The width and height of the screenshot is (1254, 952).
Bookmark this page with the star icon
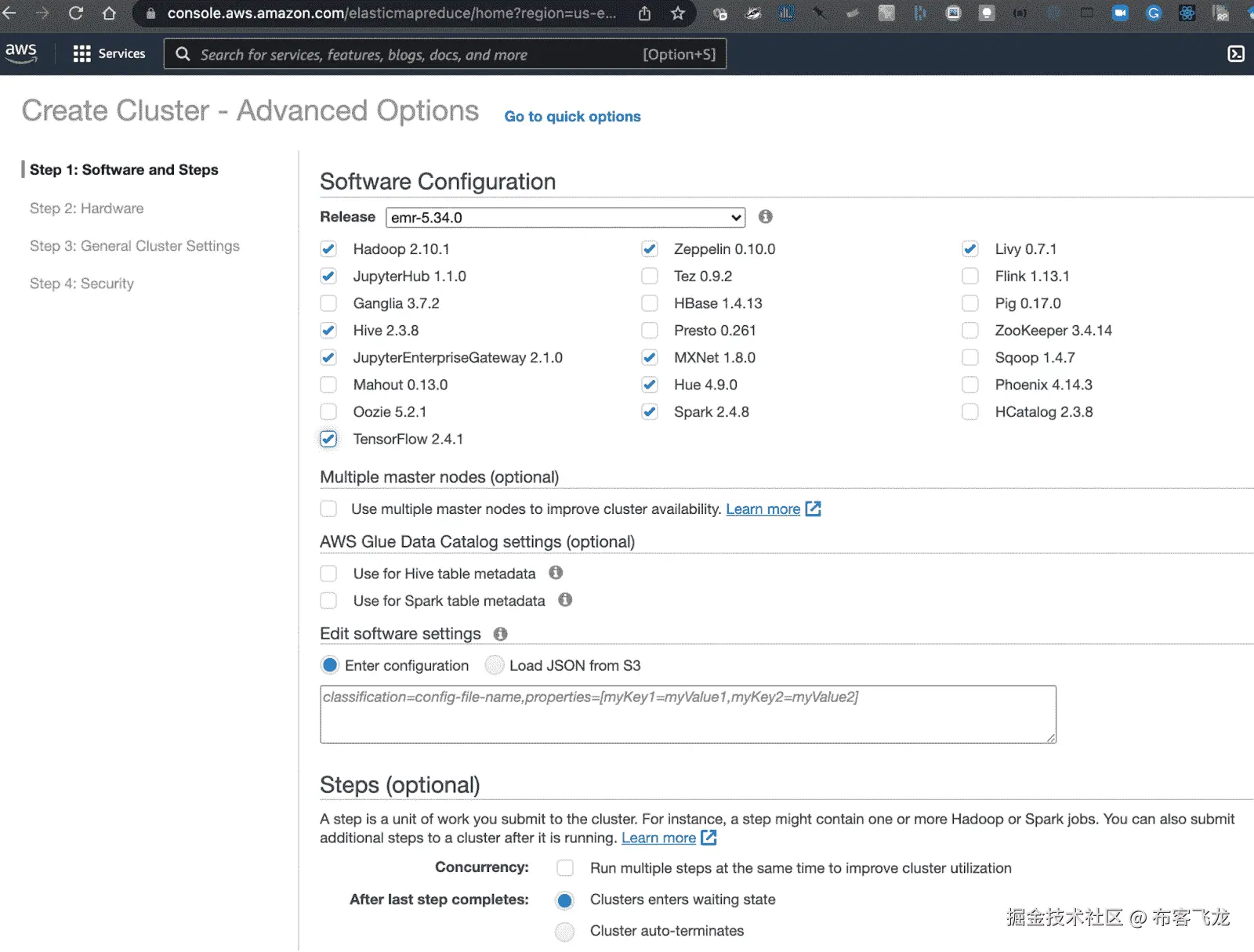click(678, 13)
